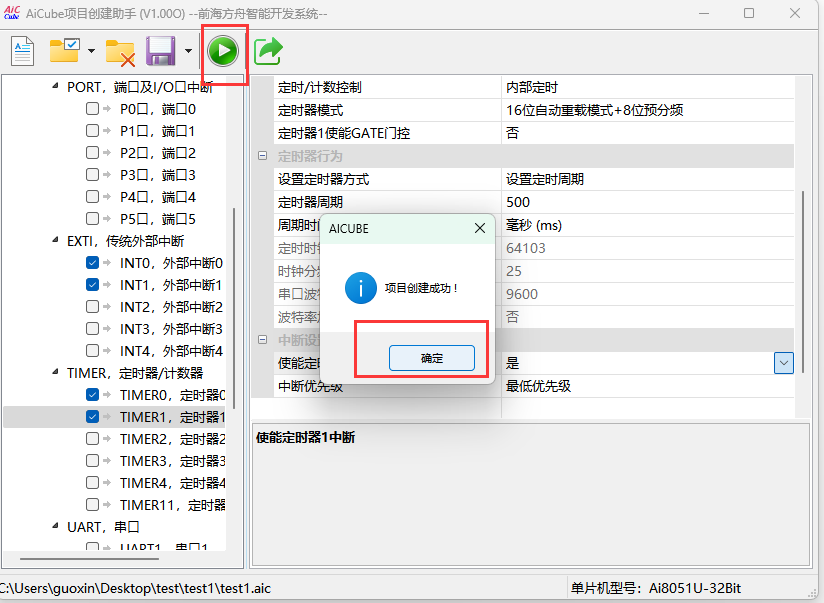Screen dimensions: 824x603
Task: Click the close project folder icon
Action: click(120, 53)
